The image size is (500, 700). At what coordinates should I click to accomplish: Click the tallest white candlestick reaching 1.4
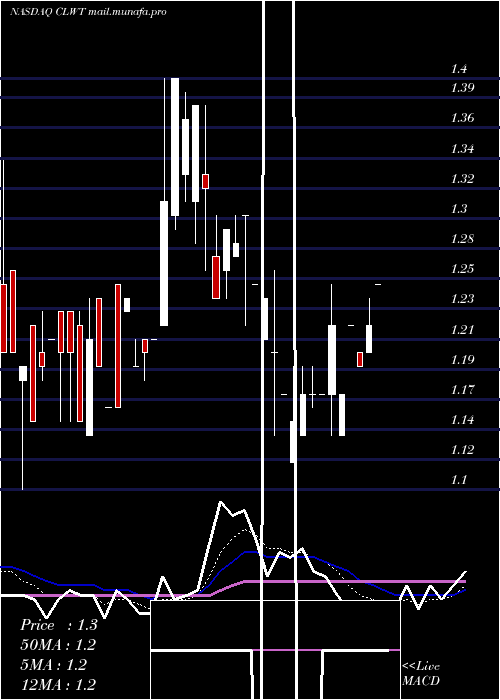(x=175, y=147)
